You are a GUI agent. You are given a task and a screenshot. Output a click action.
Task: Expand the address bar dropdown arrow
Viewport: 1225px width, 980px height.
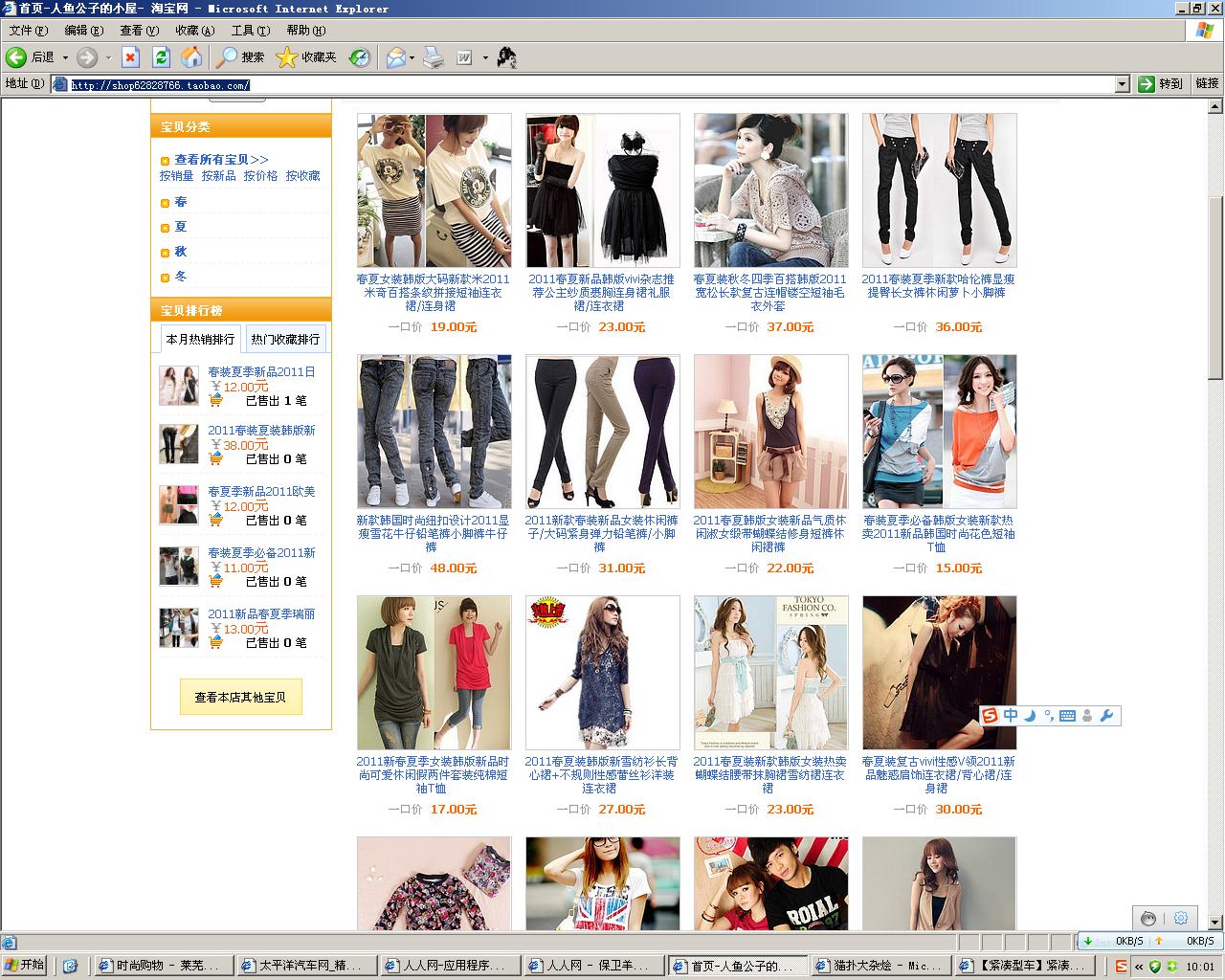(1123, 84)
